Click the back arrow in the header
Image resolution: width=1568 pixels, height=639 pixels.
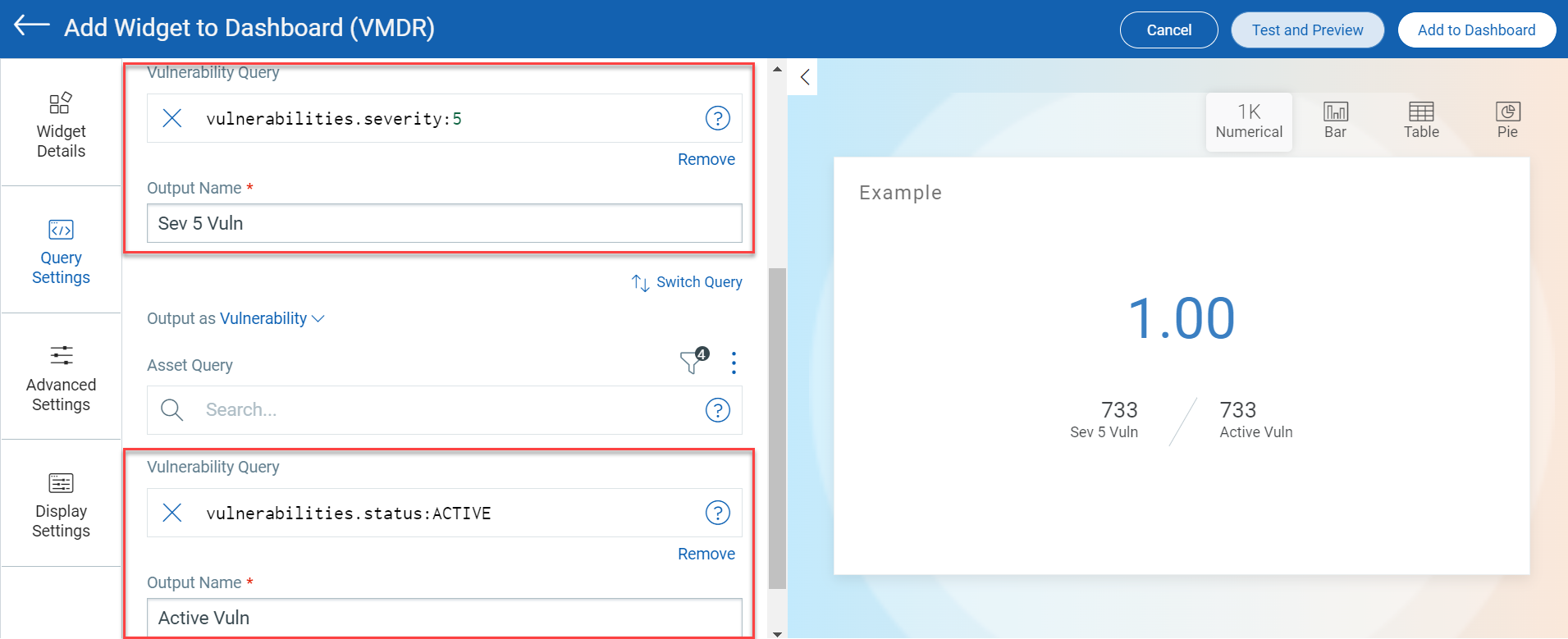click(x=32, y=26)
